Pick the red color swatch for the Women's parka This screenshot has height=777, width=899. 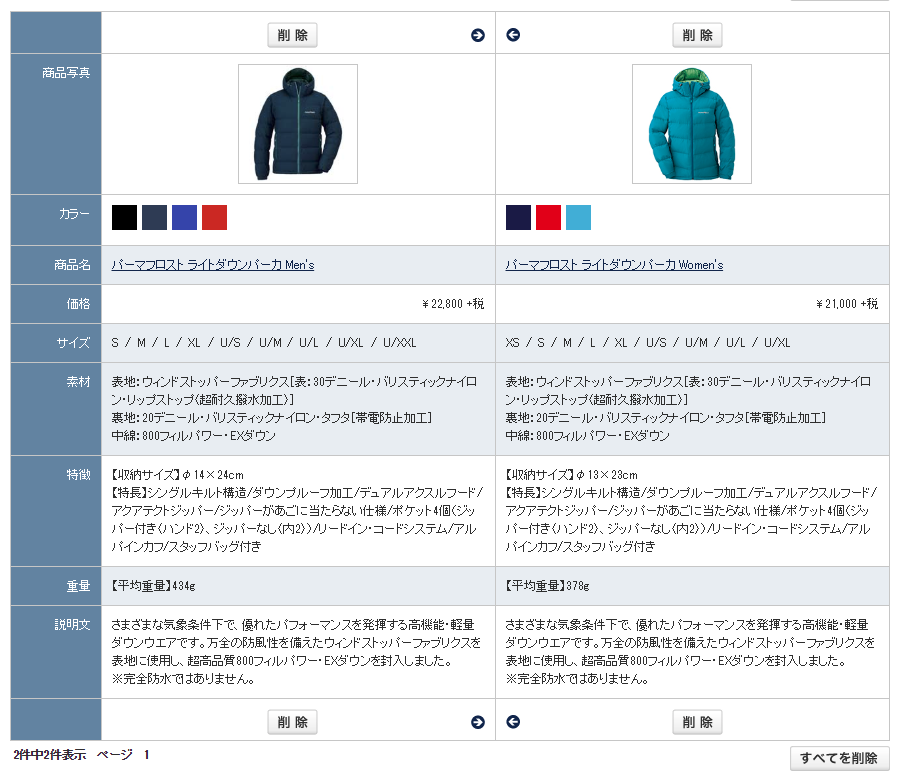548,217
